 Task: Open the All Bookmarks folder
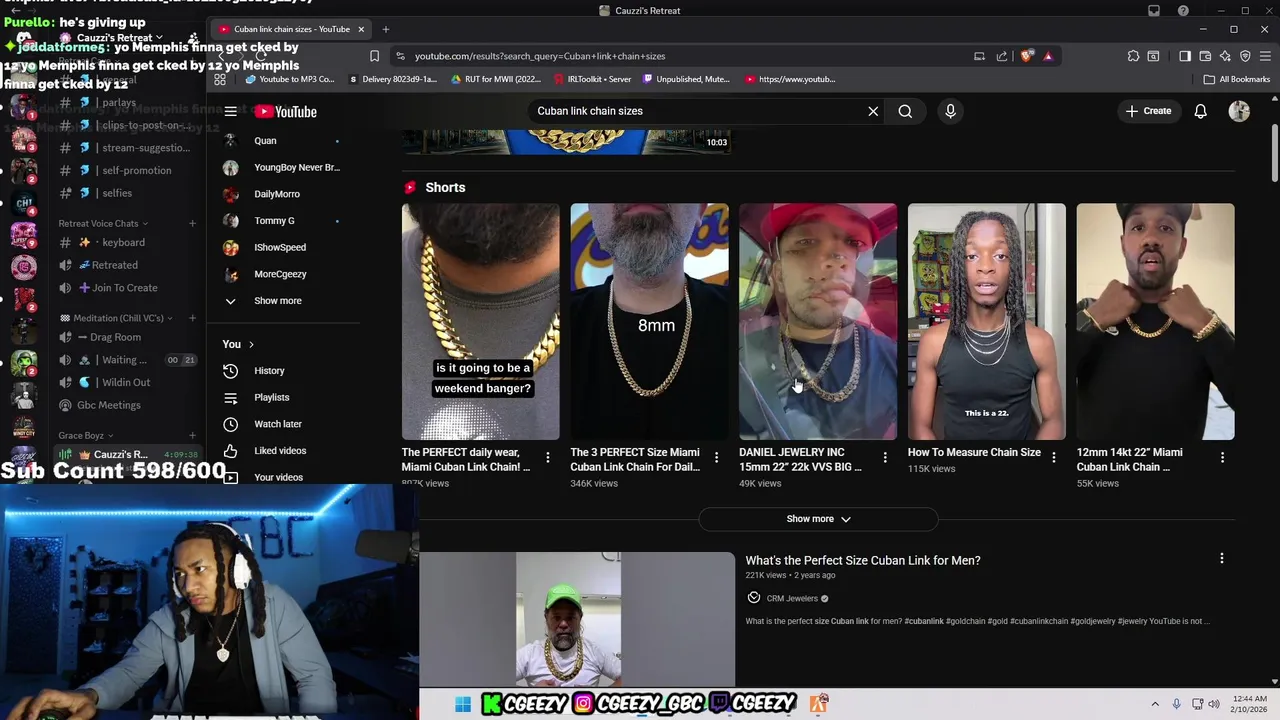[1237, 79]
